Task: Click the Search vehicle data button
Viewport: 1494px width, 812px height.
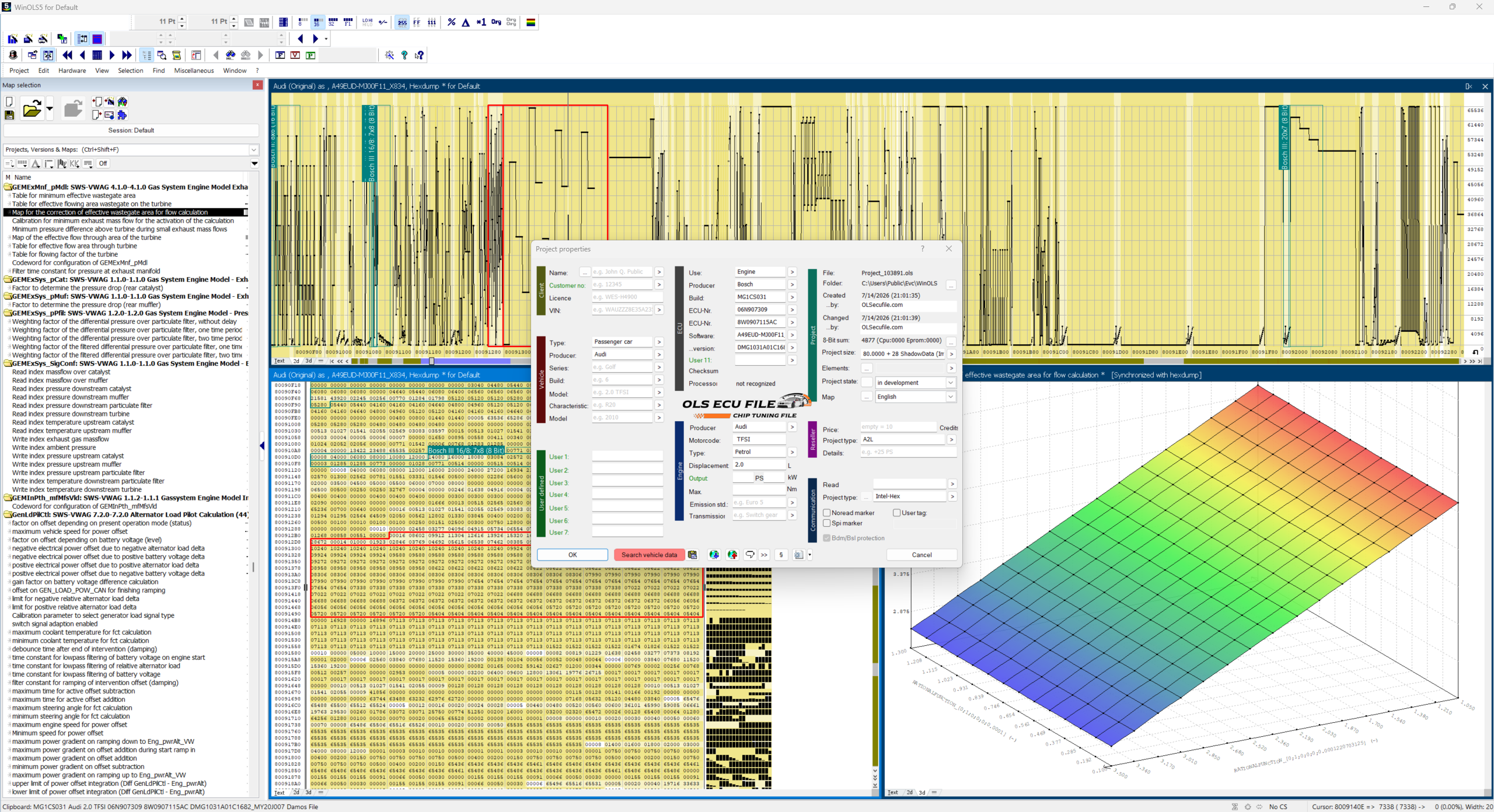Action: point(649,555)
